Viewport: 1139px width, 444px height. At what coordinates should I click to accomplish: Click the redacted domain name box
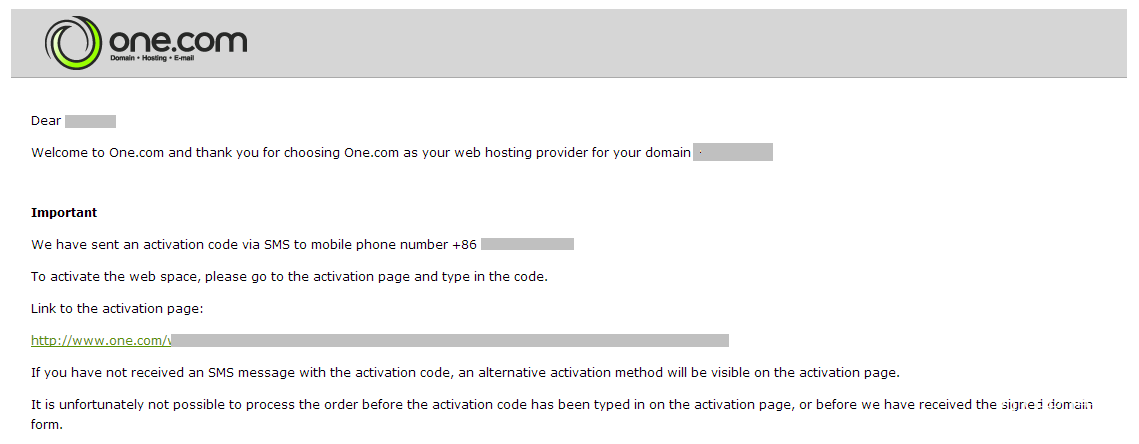(x=733, y=153)
